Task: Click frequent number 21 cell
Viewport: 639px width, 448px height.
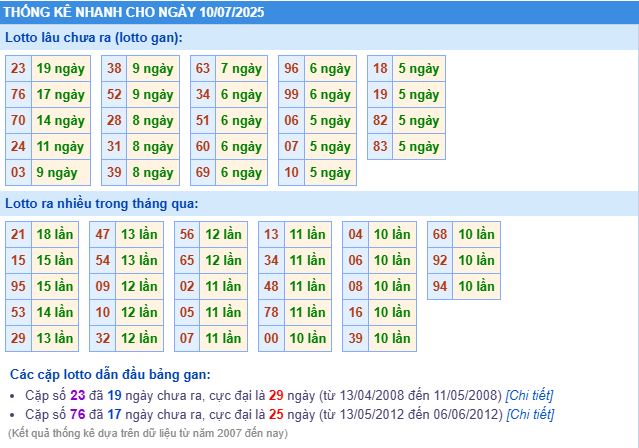Action: click(18, 234)
